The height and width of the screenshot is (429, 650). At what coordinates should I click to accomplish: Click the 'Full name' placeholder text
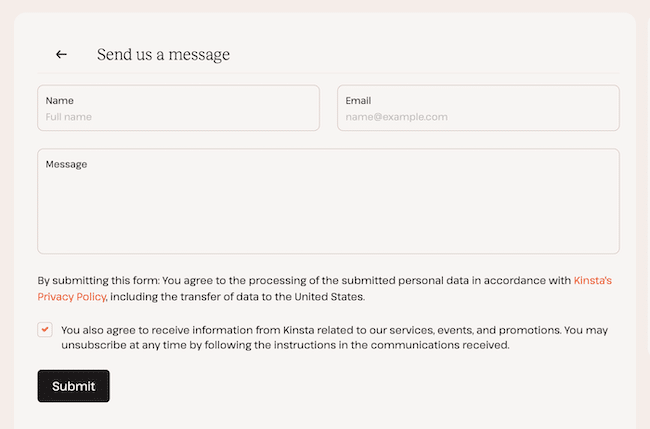click(x=69, y=117)
